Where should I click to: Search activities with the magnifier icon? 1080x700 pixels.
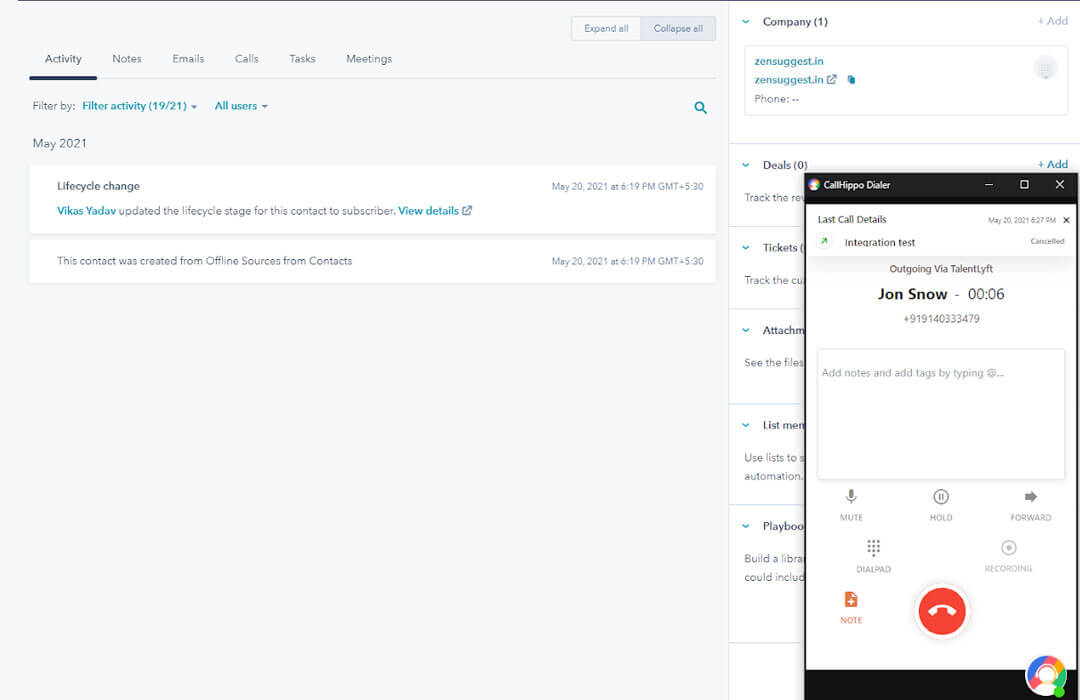[700, 107]
